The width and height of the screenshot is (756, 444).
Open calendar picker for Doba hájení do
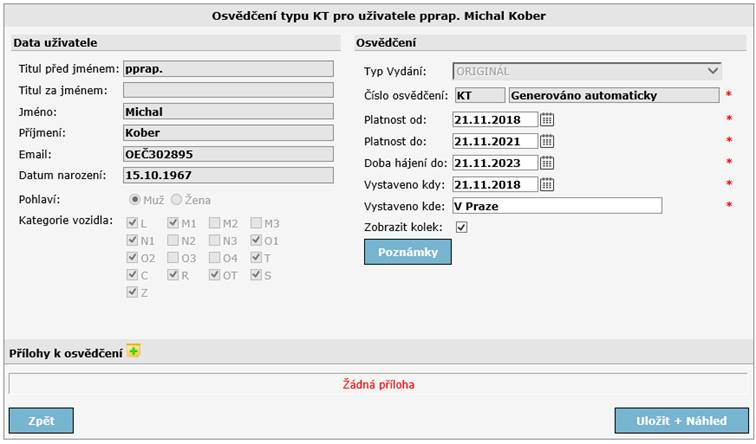(x=547, y=163)
